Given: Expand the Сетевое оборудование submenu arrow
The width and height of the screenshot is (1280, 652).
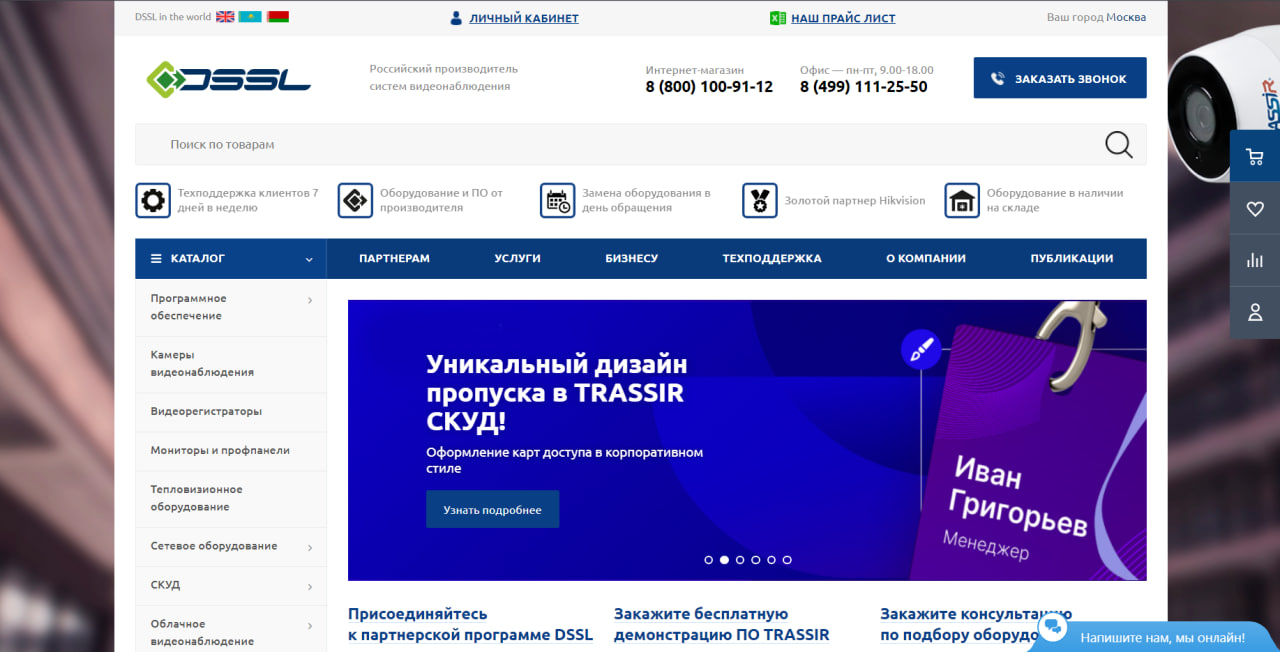Looking at the screenshot, I should 310,548.
